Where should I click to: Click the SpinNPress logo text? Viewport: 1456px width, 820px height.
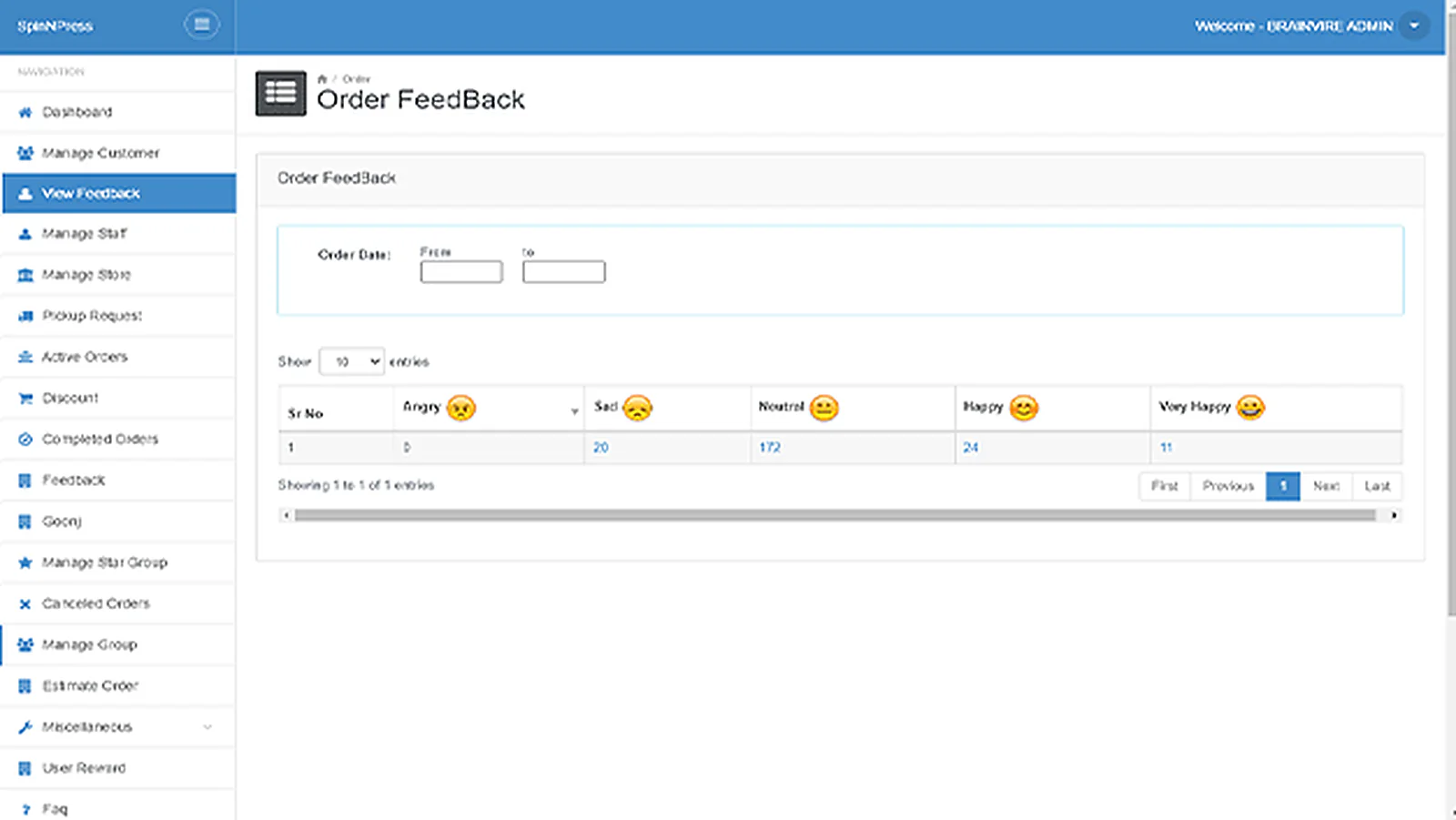[x=55, y=25]
